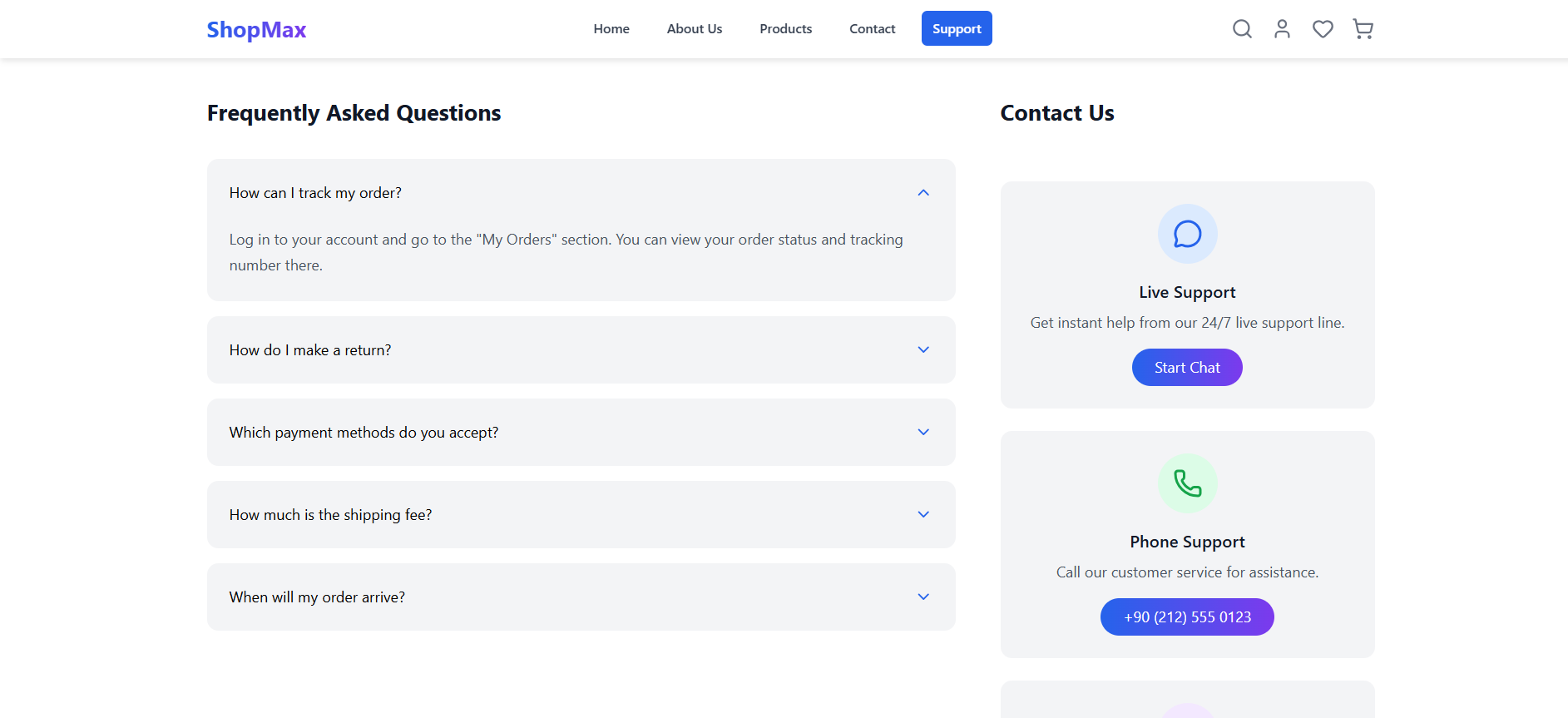Click 'How can I track my order?' question text
This screenshot has height=718, width=1568.
pos(315,193)
